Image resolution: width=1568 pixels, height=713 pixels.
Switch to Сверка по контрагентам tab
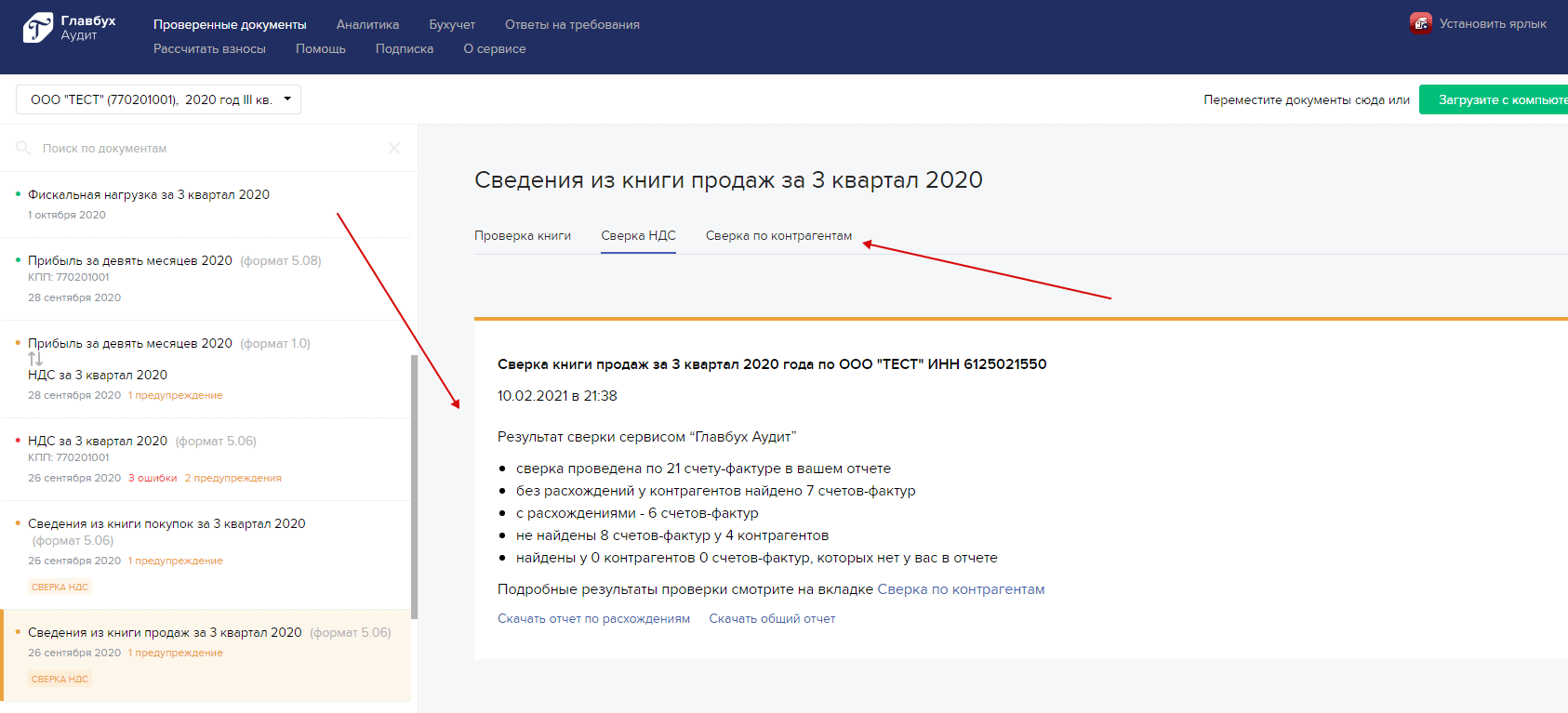point(778,235)
